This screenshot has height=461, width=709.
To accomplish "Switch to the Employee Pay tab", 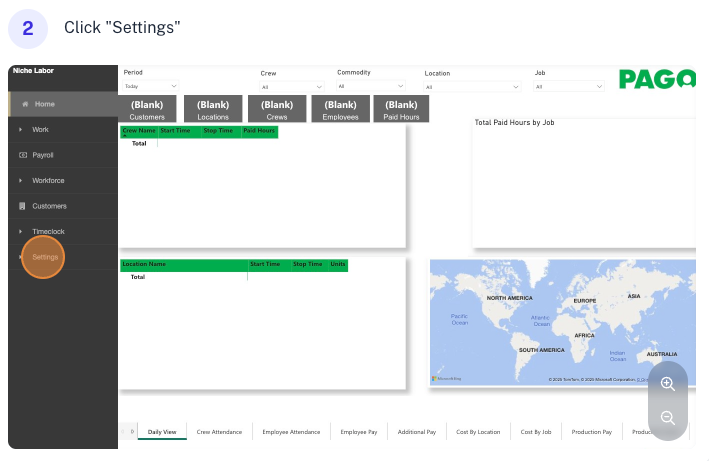I will coord(358,432).
